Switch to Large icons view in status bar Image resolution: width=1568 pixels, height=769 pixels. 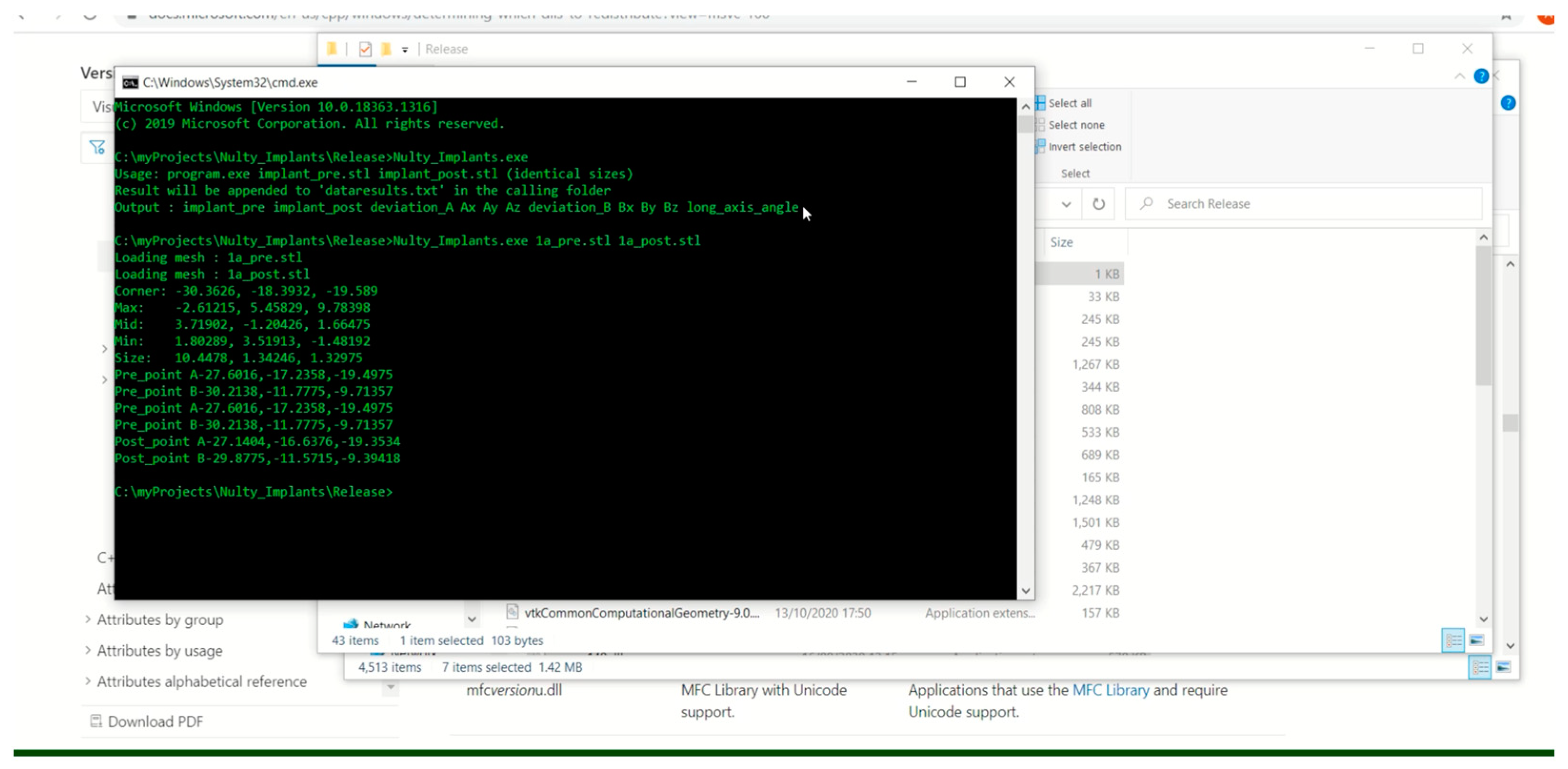click(x=1476, y=640)
